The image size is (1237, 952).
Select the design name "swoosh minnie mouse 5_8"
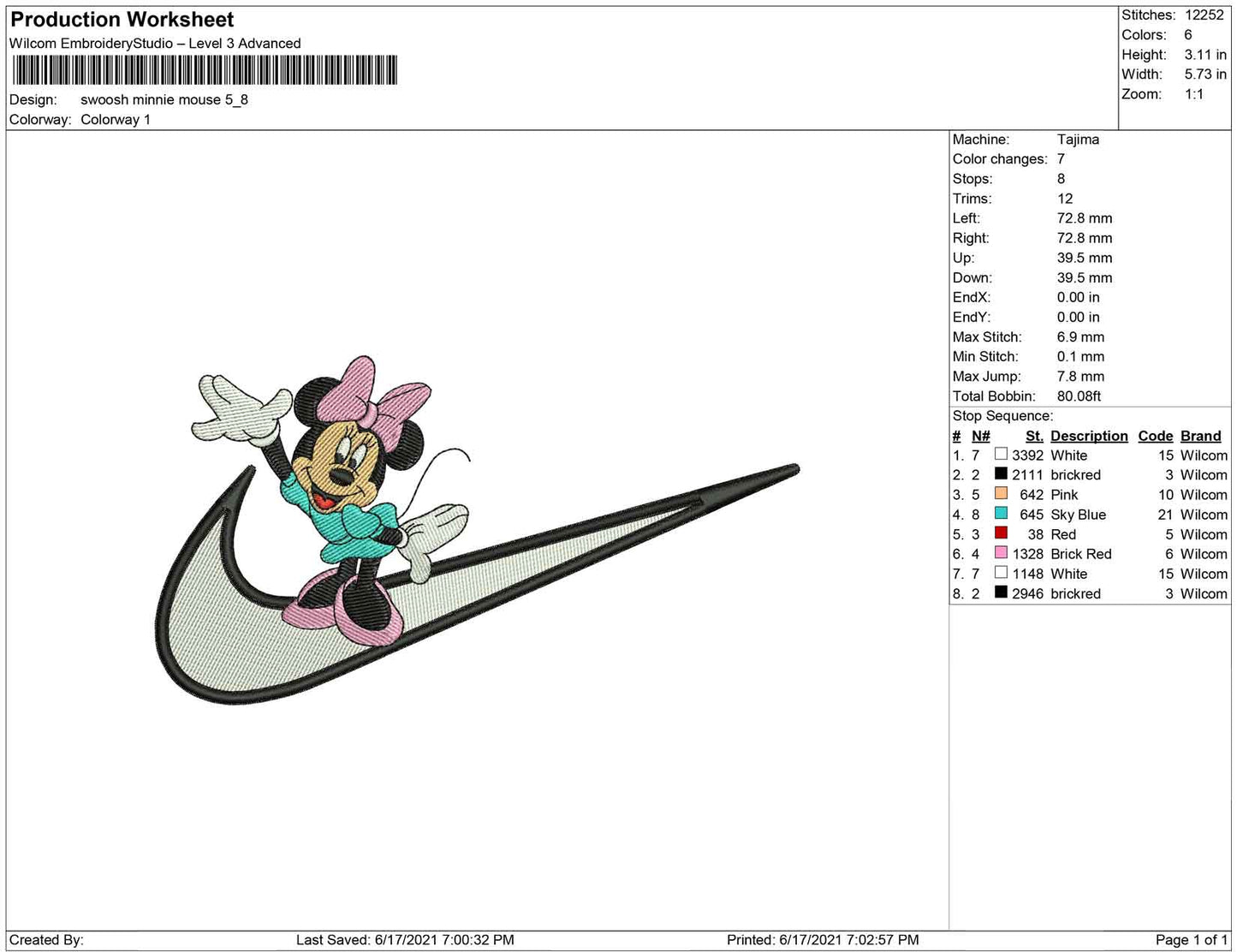pos(164,99)
